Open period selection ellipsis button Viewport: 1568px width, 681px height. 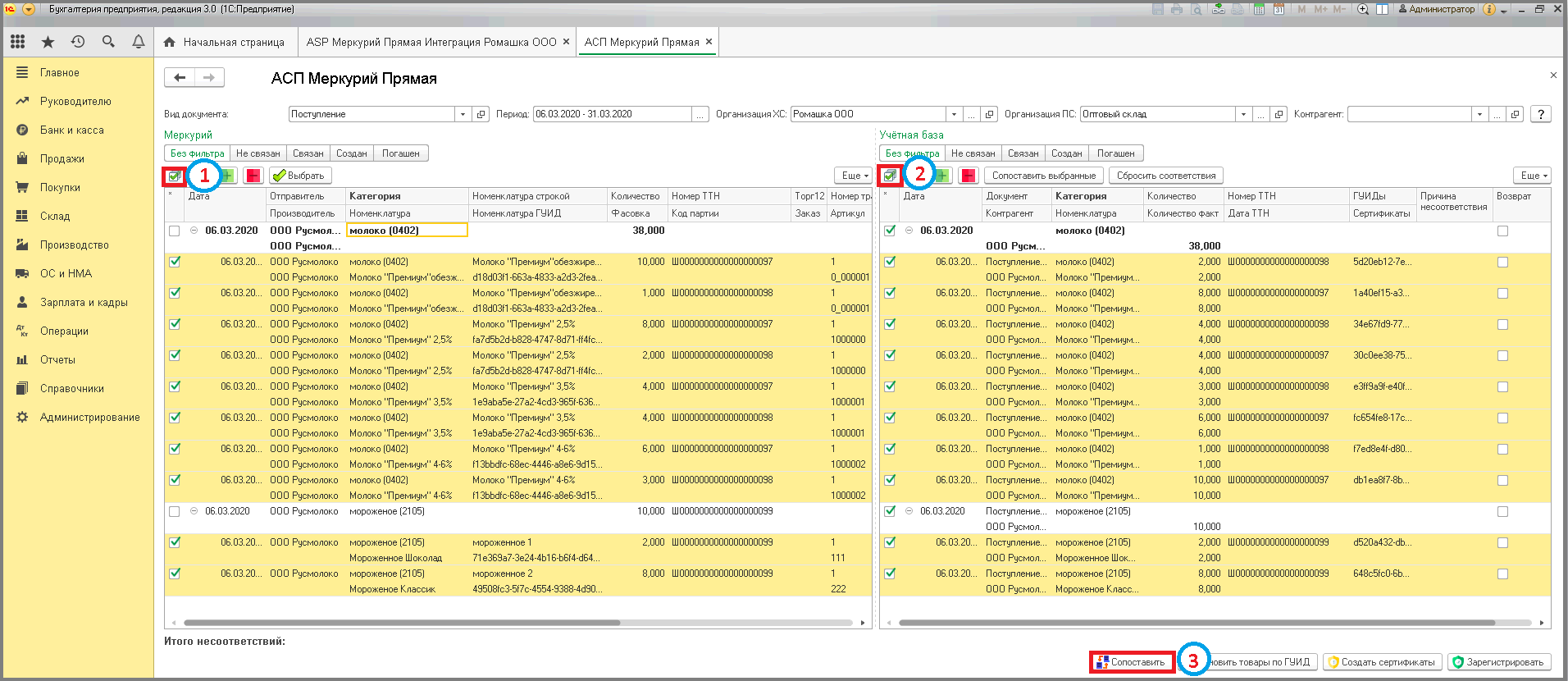point(700,114)
